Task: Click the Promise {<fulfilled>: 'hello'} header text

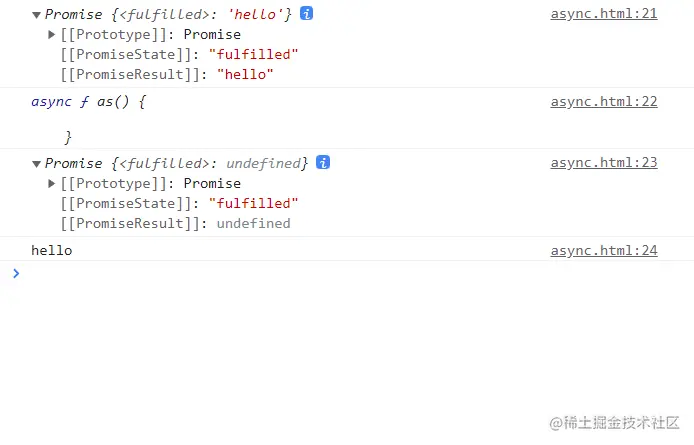Action: (x=168, y=14)
